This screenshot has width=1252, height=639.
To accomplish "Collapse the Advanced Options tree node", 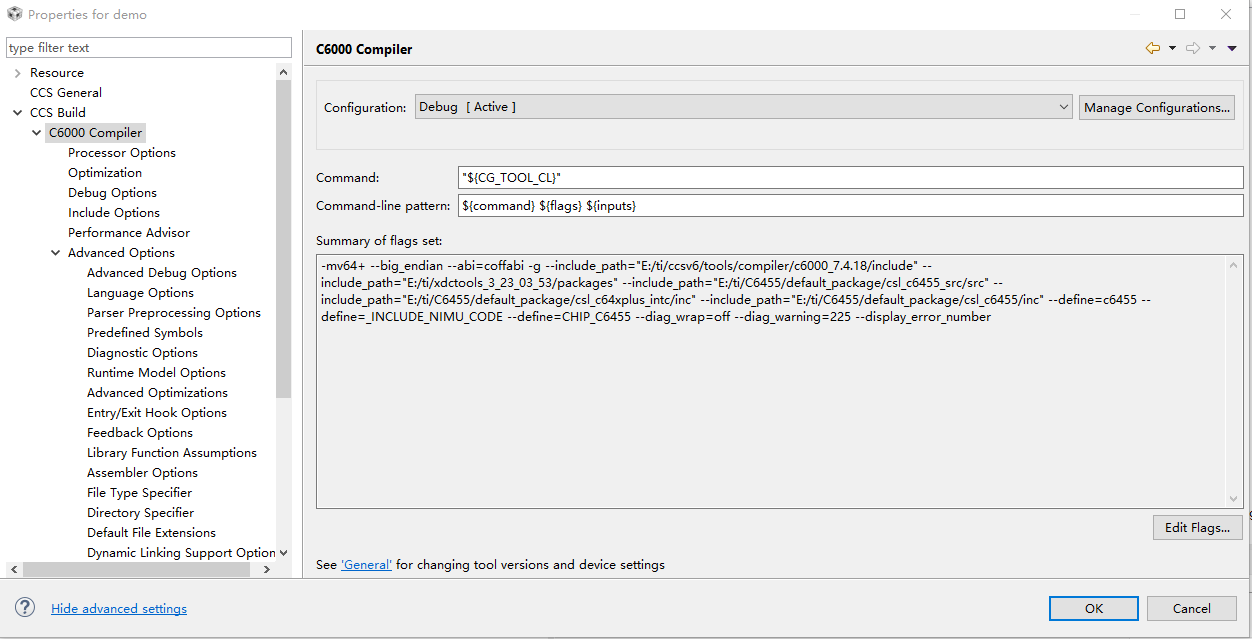I will tap(56, 253).
